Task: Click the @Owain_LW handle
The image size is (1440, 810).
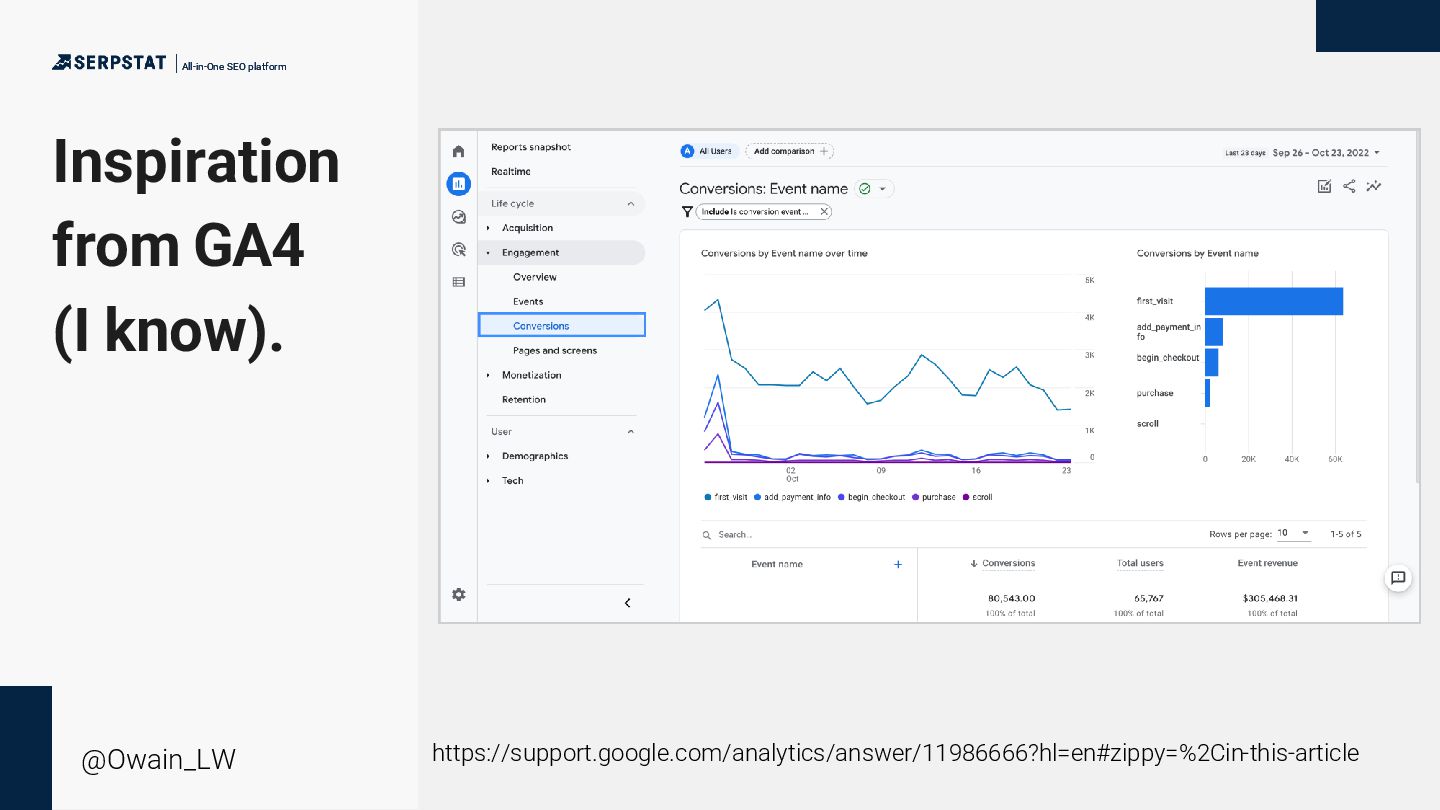Action: (x=158, y=760)
